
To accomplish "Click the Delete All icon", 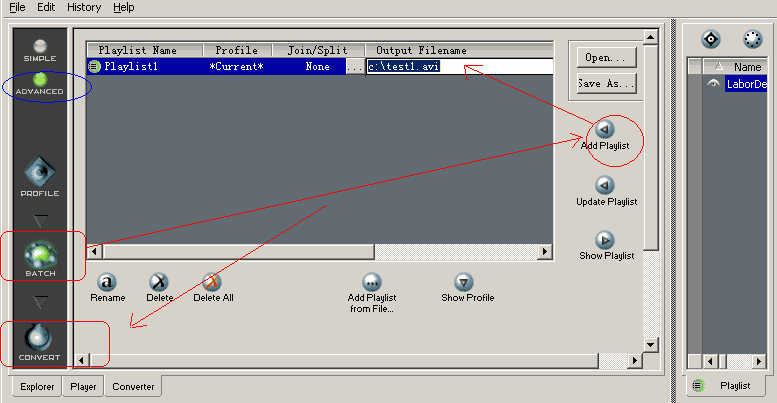I will click(x=212, y=282).
